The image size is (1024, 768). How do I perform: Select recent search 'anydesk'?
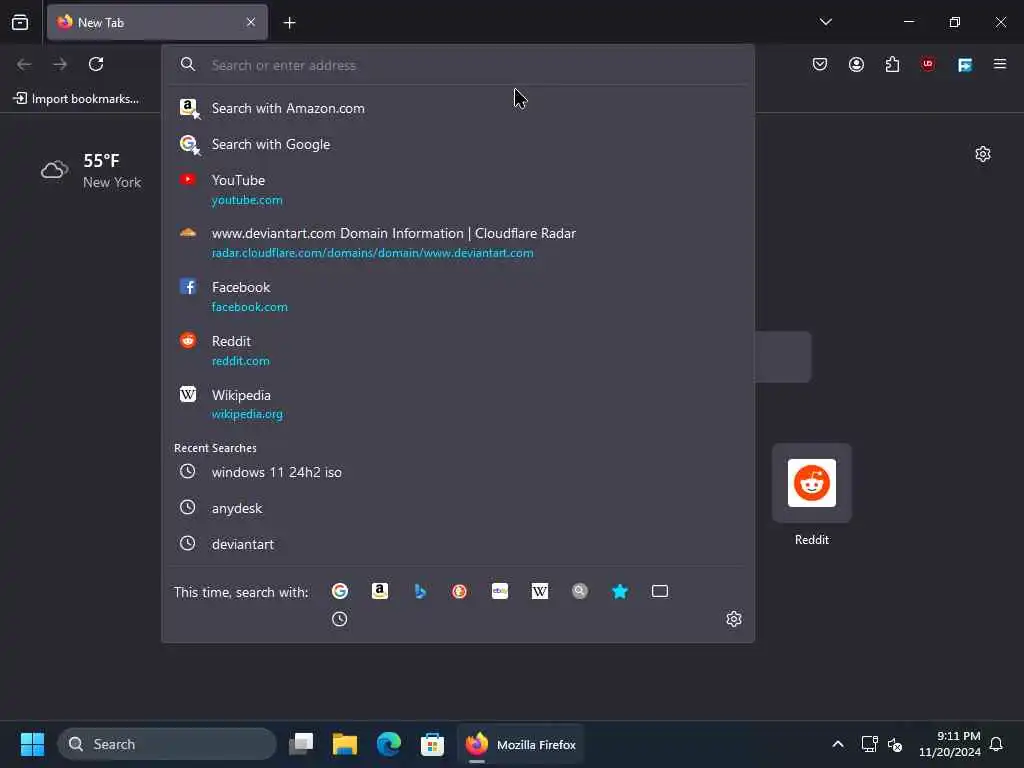(x=458, y=508)
